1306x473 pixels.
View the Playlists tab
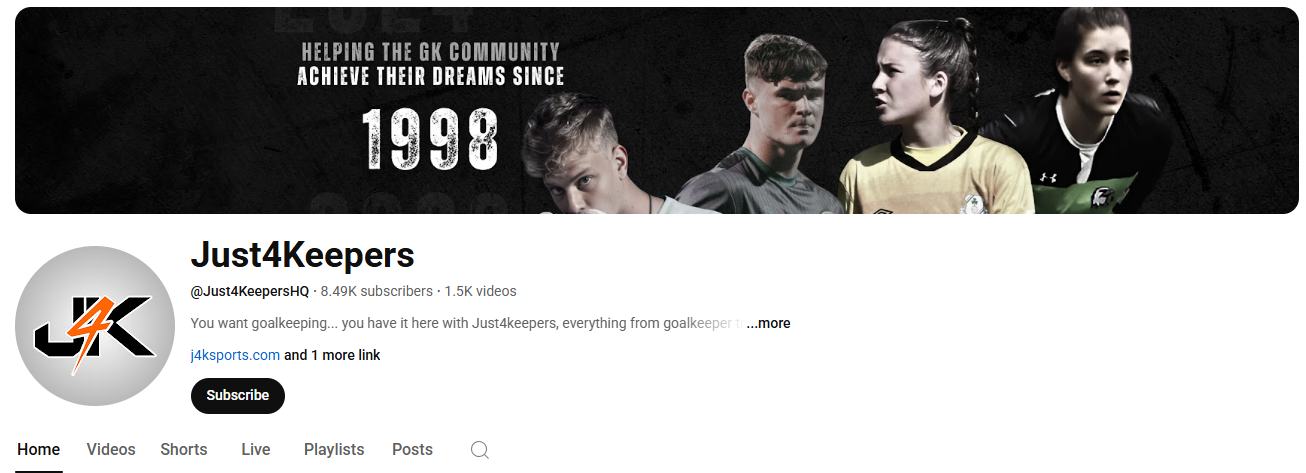point(334,450)
